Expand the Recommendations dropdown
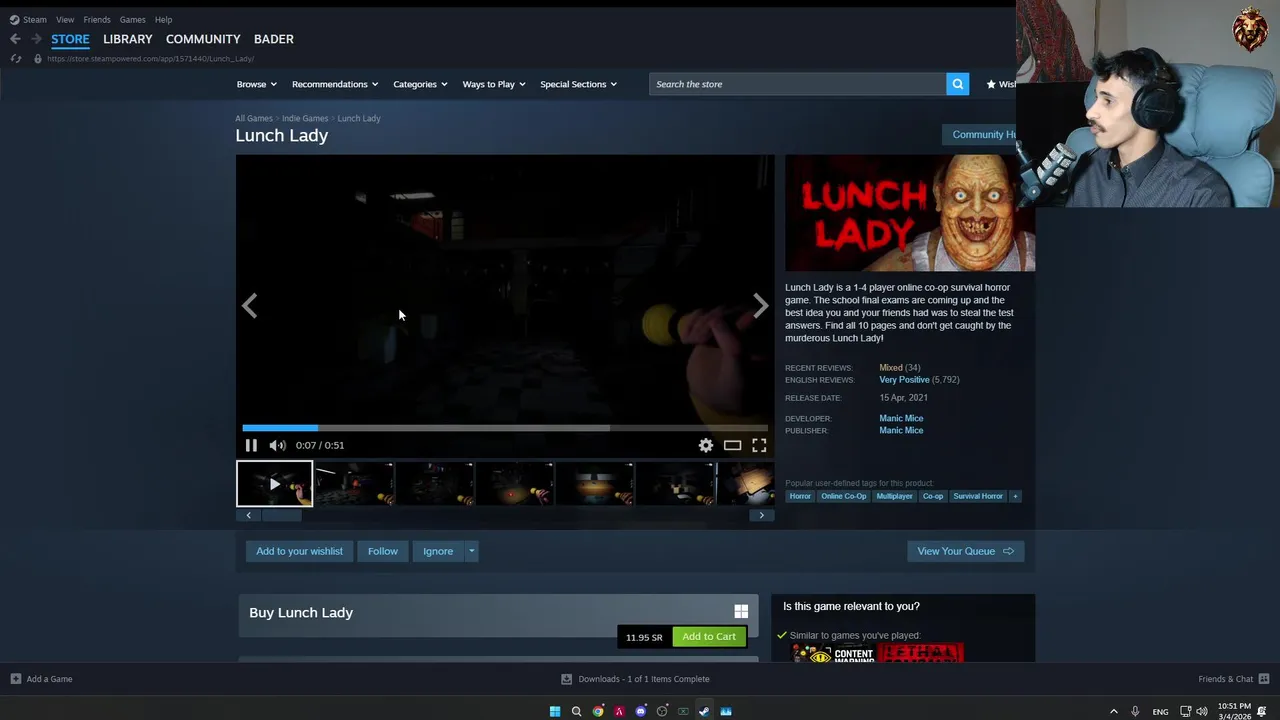1280x720 pixels. tap(335, 84)
